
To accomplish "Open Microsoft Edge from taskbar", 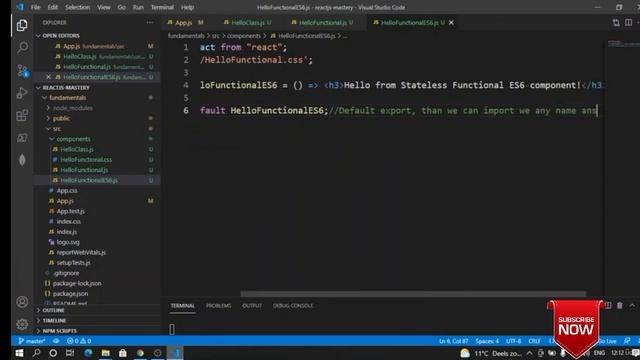I will 88,353.
